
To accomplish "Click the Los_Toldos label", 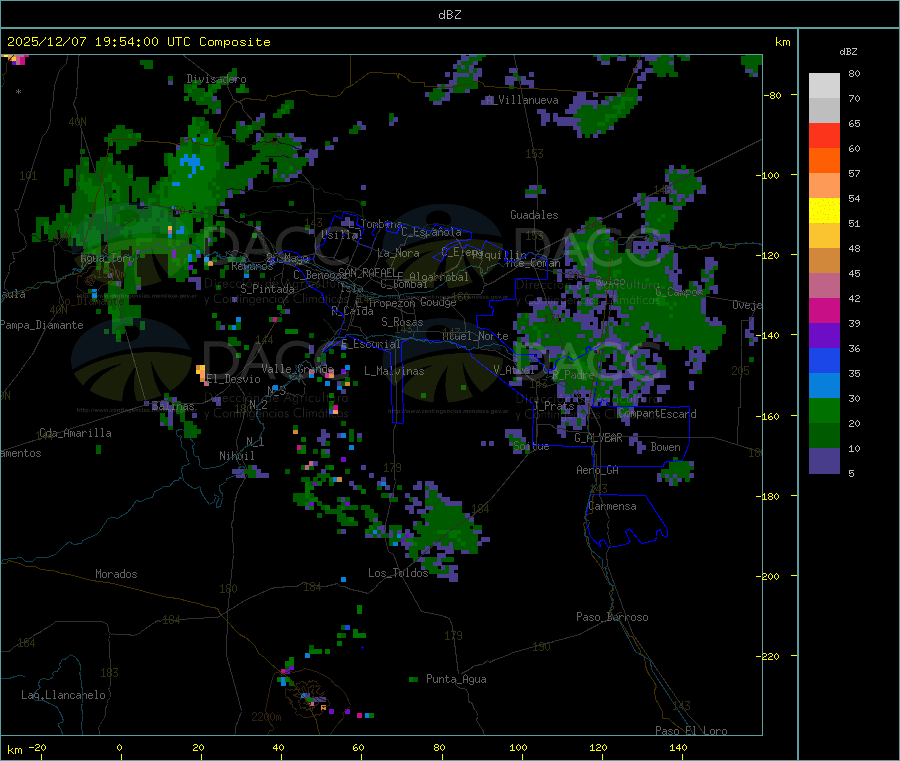I will pyautogui.click(x=398, y=573).
